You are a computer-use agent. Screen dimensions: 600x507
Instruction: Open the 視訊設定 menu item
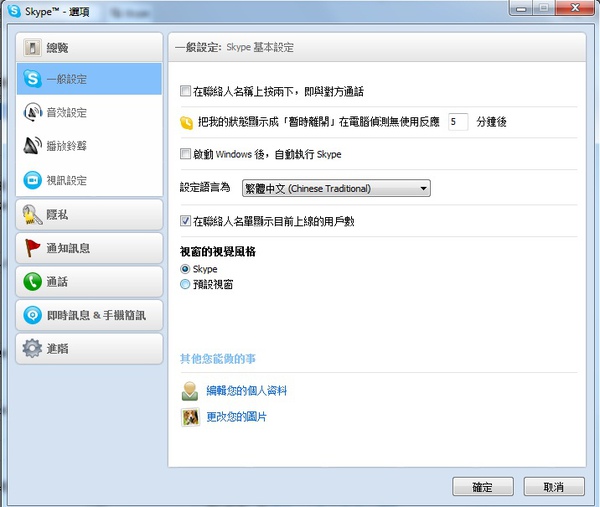tap(89, 180)
